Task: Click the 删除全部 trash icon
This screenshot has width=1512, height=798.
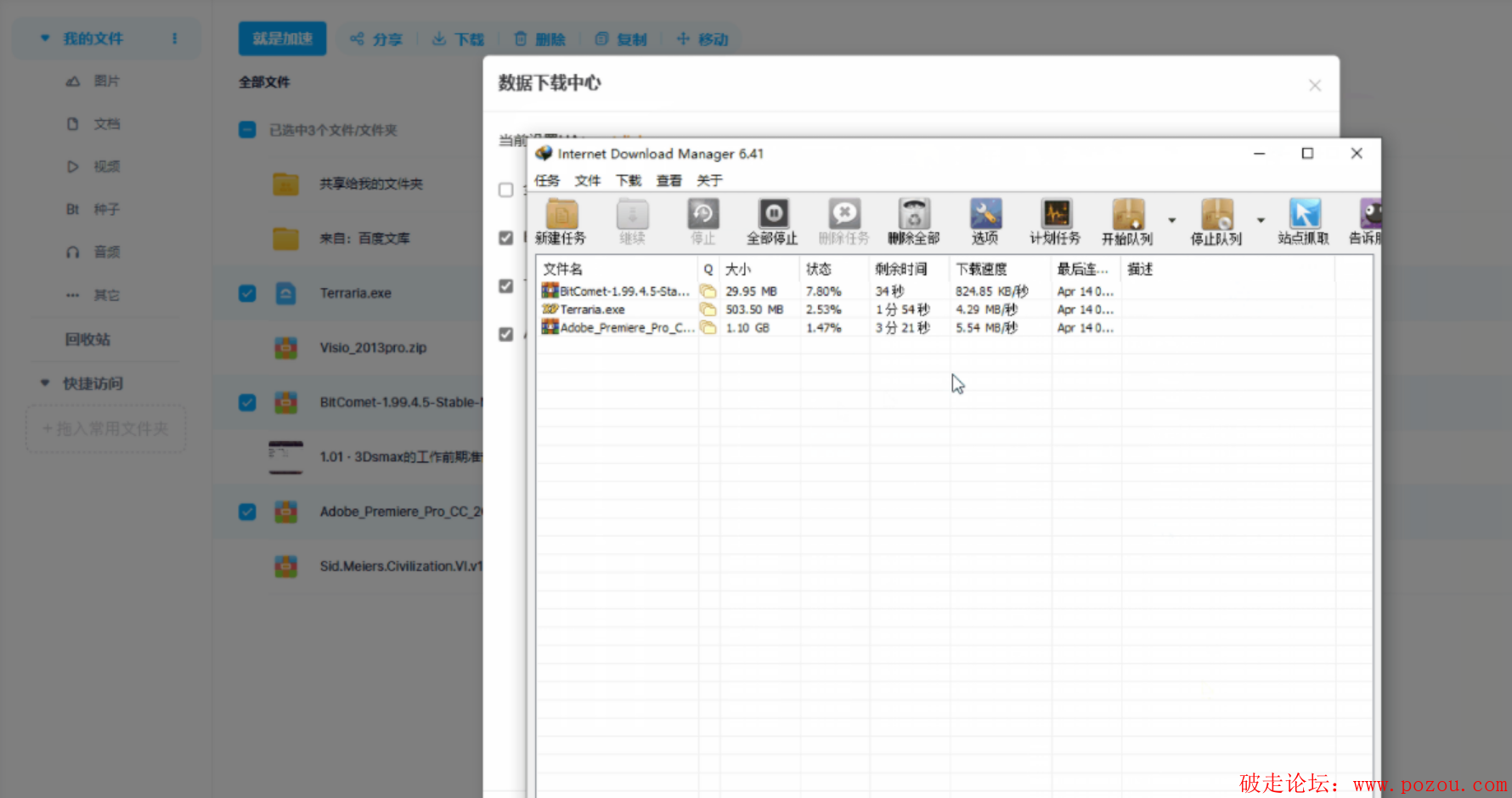Action: [914, 214]
